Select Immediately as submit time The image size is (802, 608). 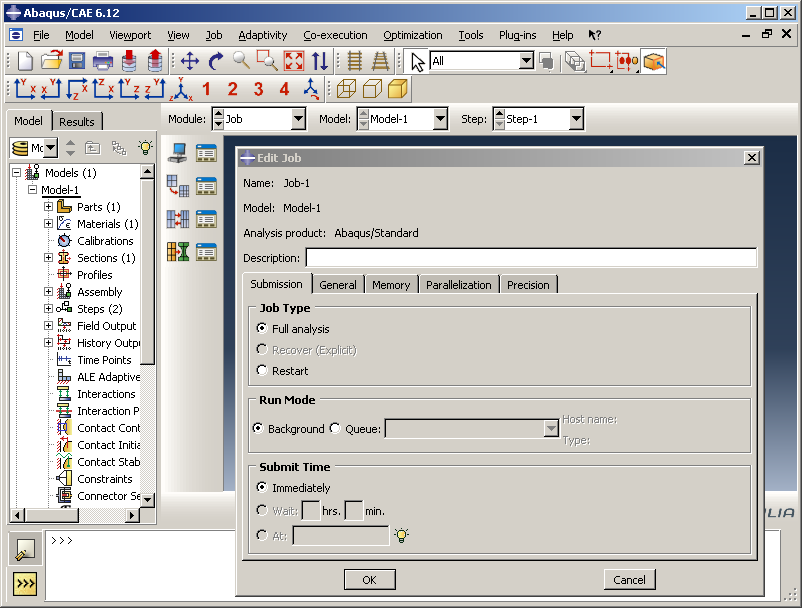coord(262,487)
